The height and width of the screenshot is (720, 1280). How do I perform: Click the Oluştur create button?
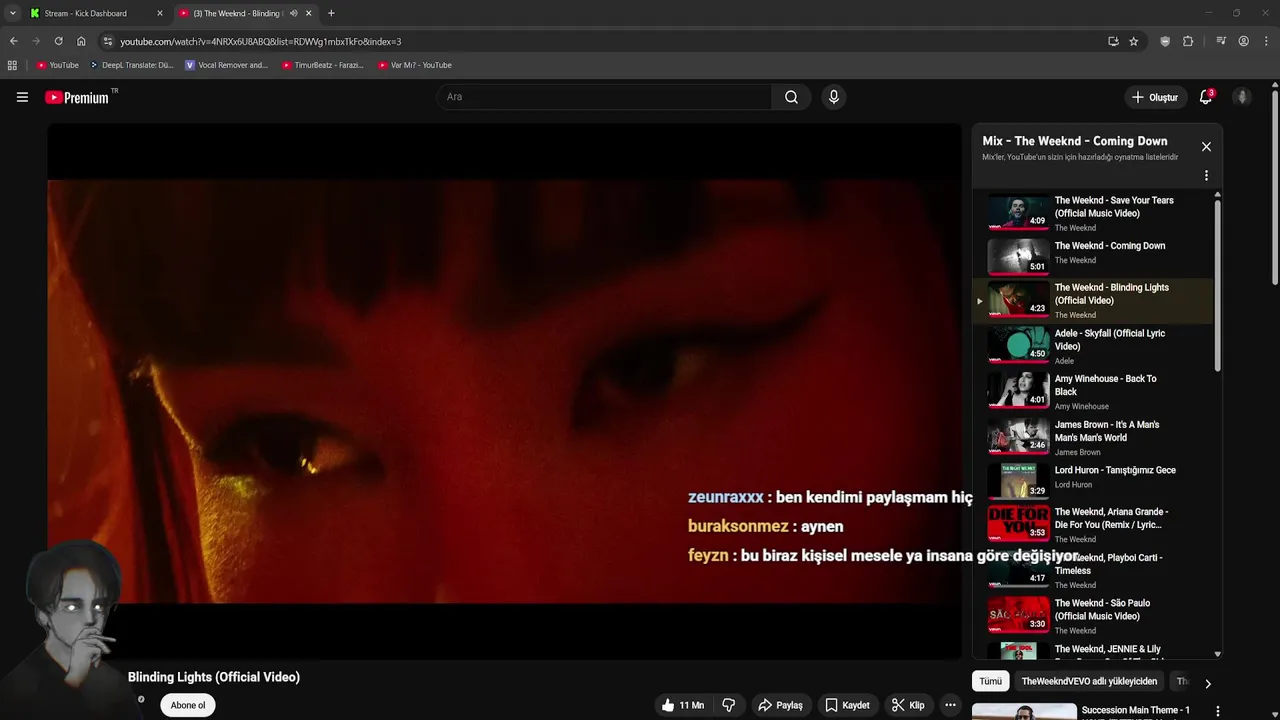click(1154, 97)
